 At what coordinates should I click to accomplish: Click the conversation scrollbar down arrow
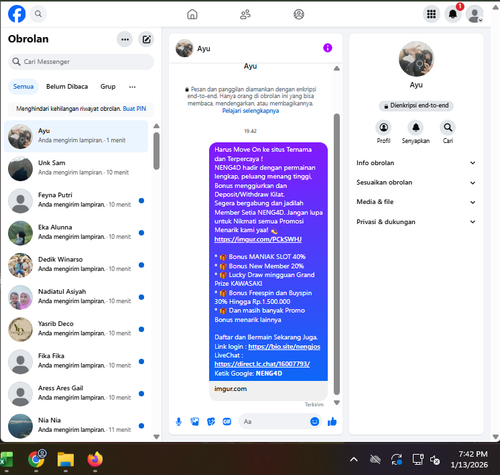pyautogui.click(x=337, y=403)
